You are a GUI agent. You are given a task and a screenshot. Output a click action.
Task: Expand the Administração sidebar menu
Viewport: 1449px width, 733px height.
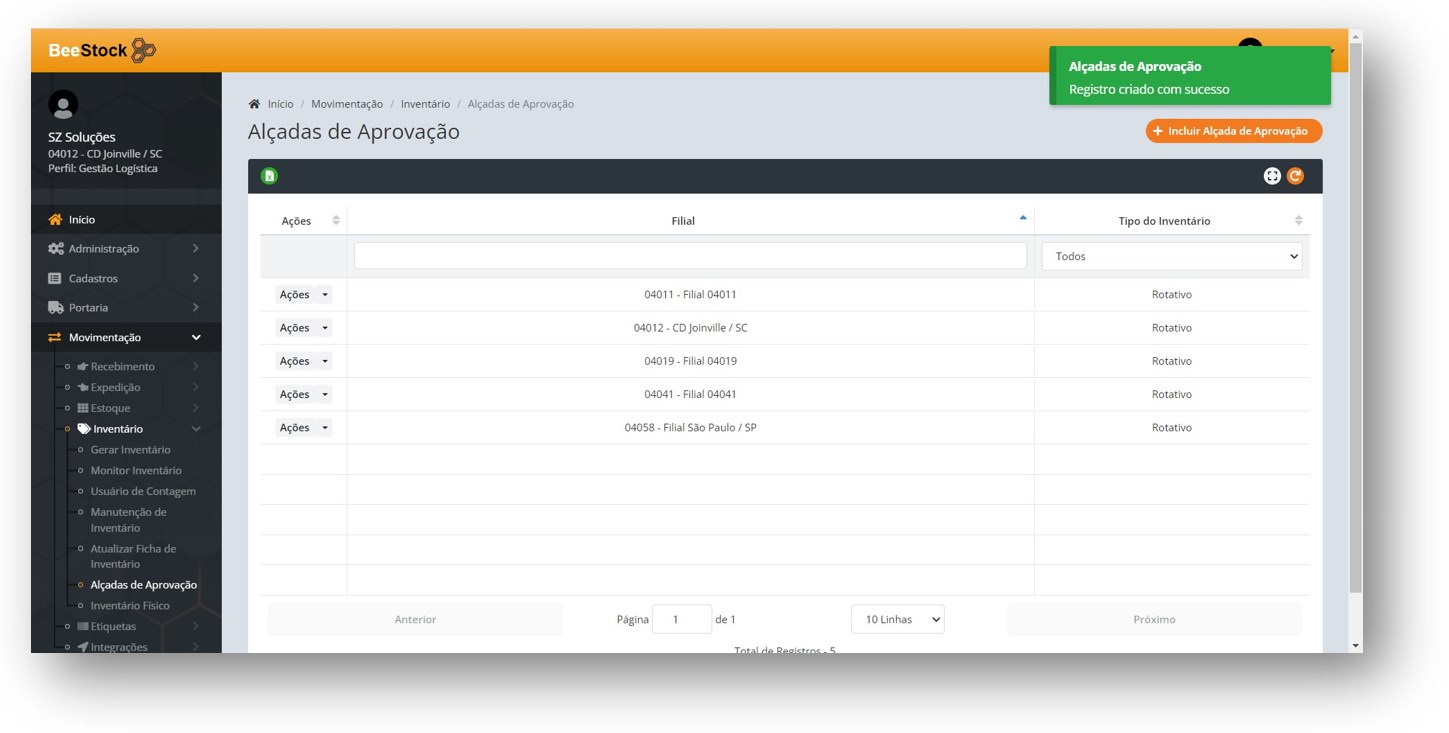125,249
